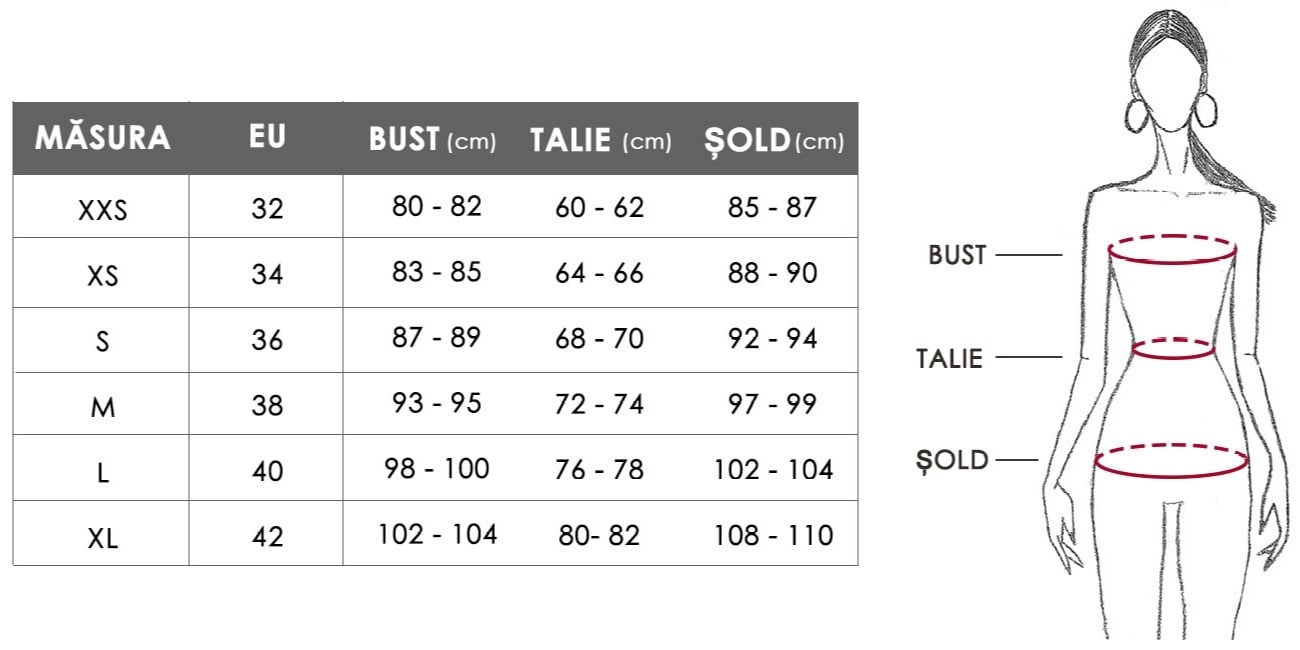Click the TALIE label beside the figure
Image resolution: width=1300 pixels, height=650 pixels.
tap(949, 358)
